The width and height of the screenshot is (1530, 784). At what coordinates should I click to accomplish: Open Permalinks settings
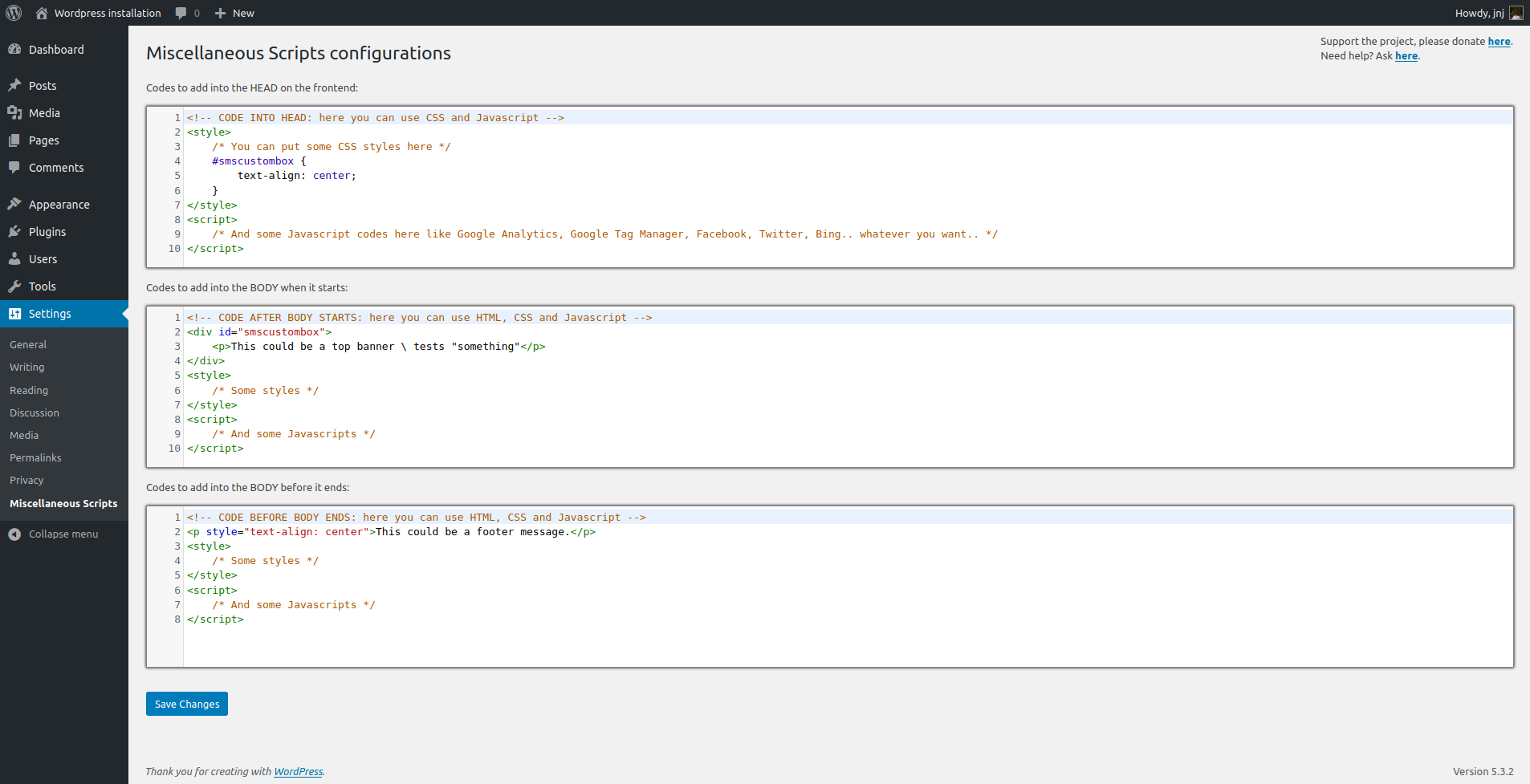(35, 457)
